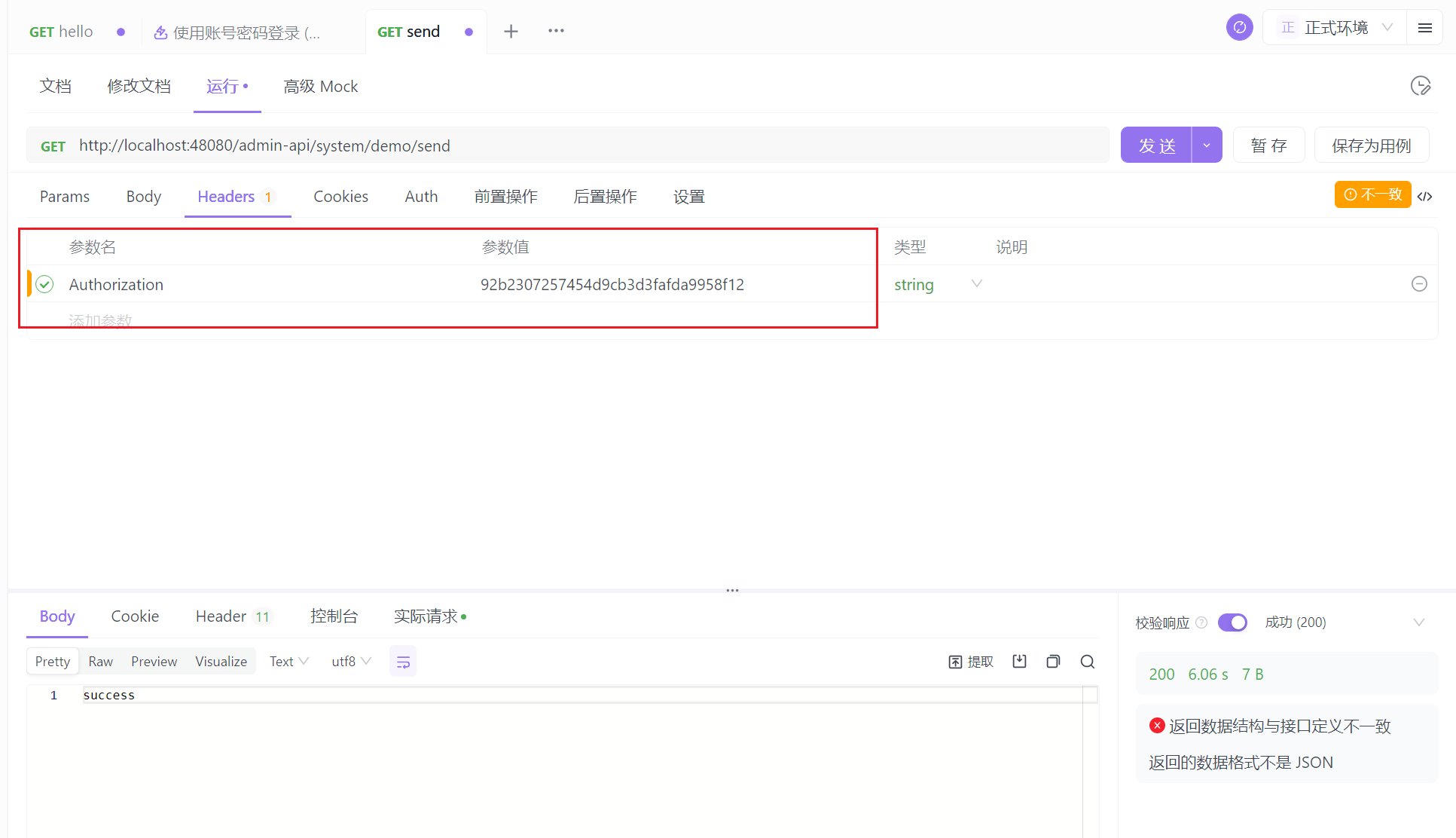This screenshot has width=1456, height=838.
Task: Select the Params tab
Action: click(64, 197)
